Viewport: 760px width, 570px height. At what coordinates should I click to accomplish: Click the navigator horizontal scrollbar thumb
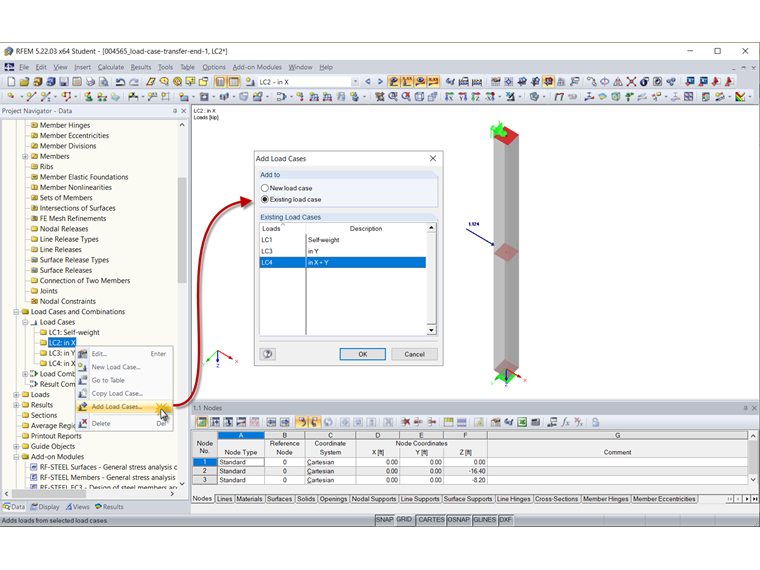[48, 494]
